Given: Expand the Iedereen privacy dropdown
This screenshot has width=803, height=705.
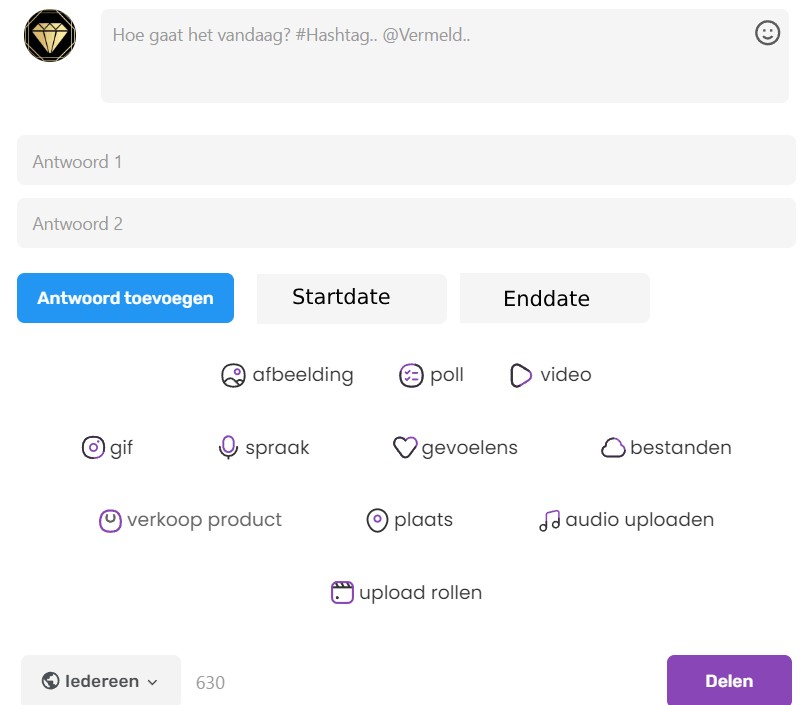Looking at the screenshot, I should tap(101, 680).
